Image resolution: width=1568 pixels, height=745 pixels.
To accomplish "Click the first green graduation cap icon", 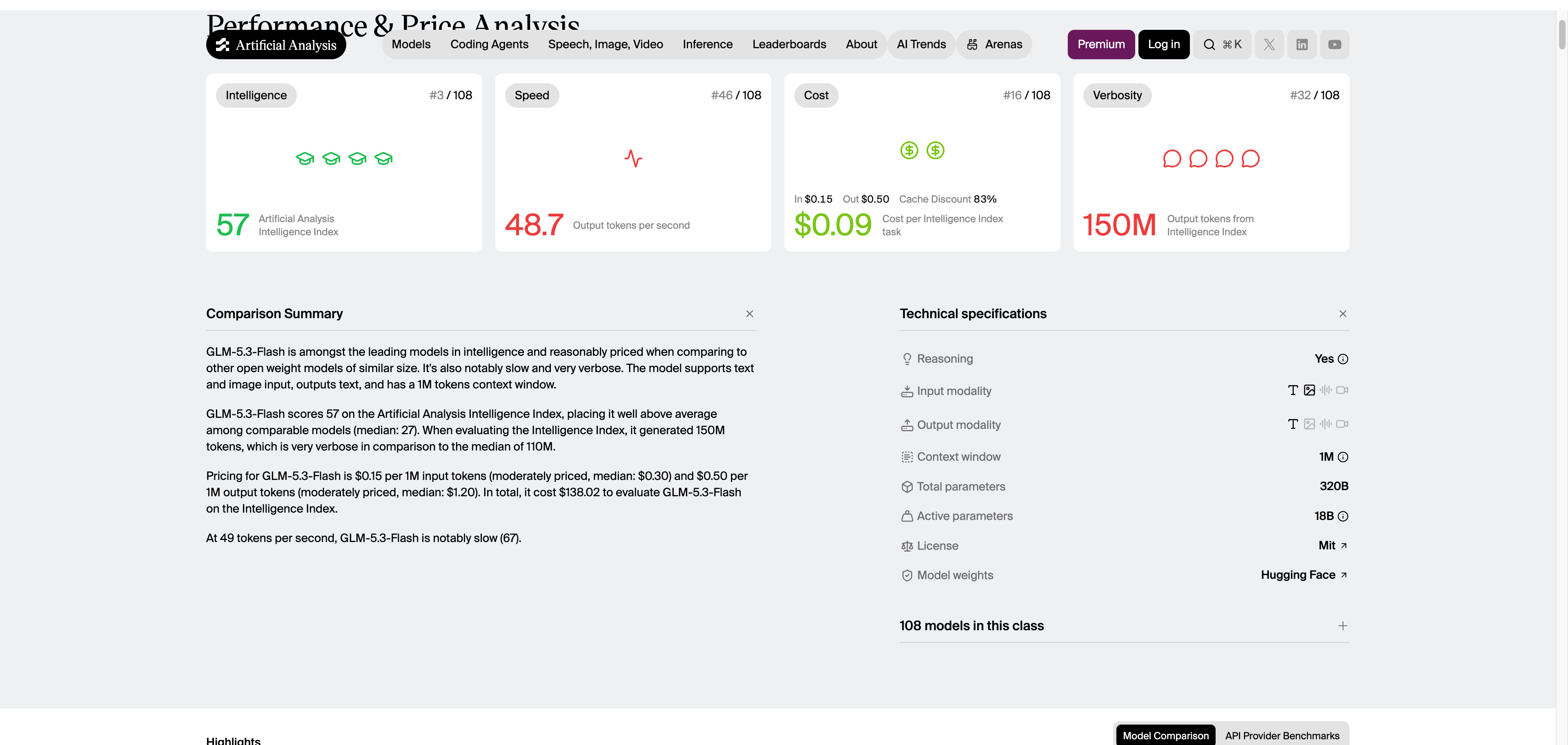I will coord(305,159).
